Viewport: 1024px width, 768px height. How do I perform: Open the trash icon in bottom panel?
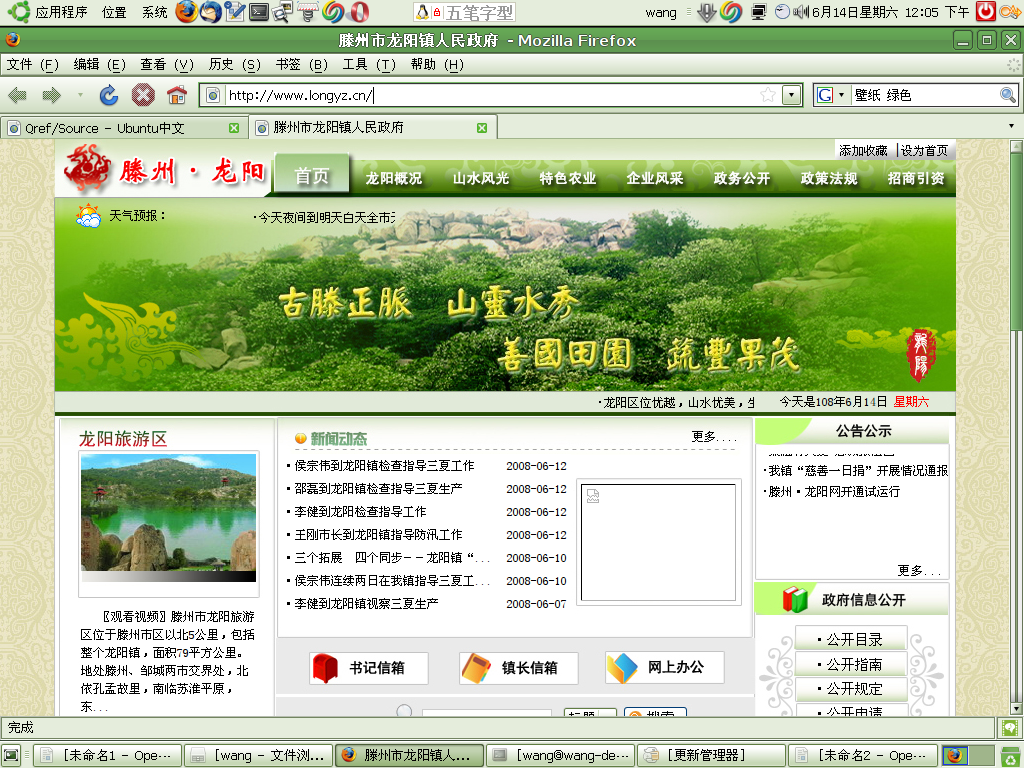[1010, 756]
